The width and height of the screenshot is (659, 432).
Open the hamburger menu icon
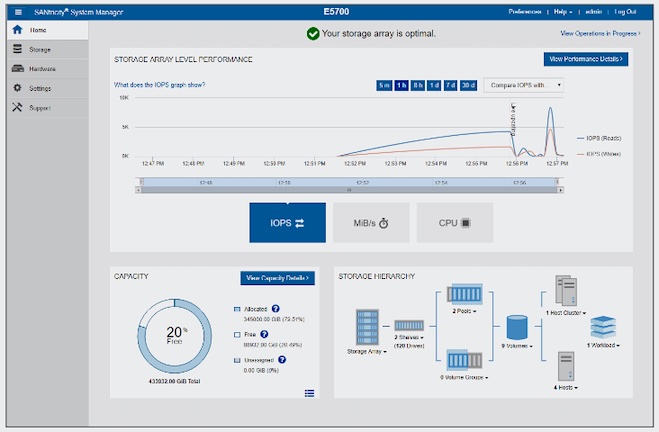[18, 11]
